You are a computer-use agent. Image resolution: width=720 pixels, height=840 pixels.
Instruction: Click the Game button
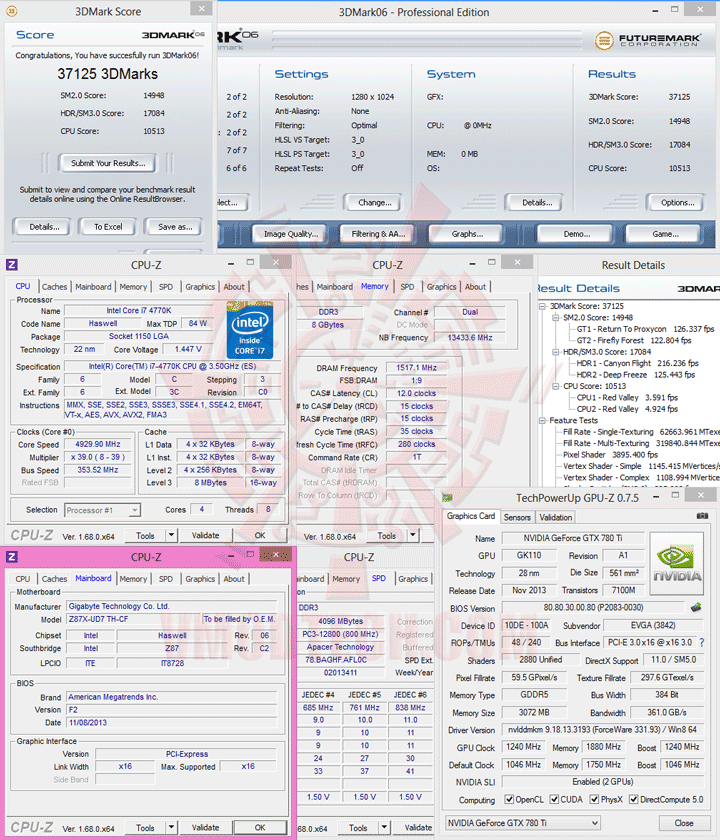[x=665, y=234]
